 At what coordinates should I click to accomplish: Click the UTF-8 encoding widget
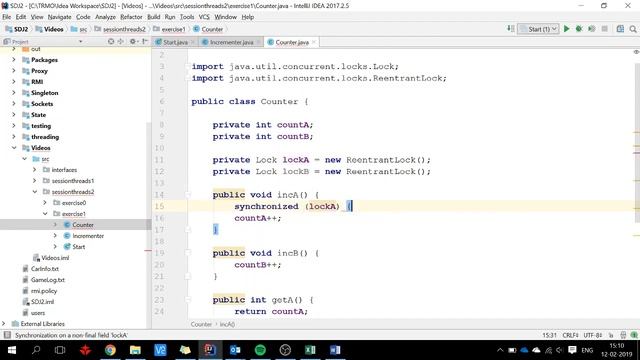[x=593, y=335]
